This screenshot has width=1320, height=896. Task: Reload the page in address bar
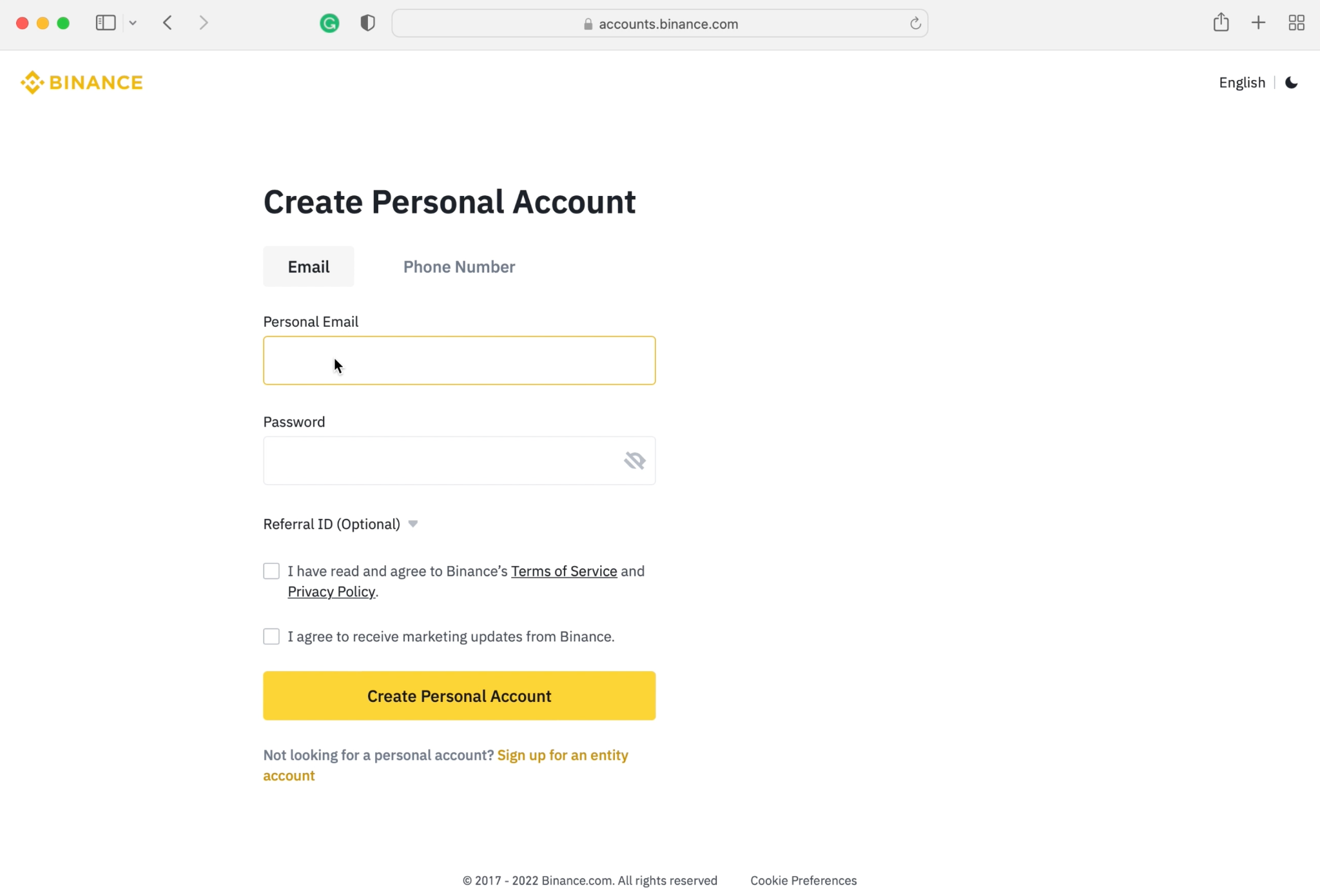(915, 24)
